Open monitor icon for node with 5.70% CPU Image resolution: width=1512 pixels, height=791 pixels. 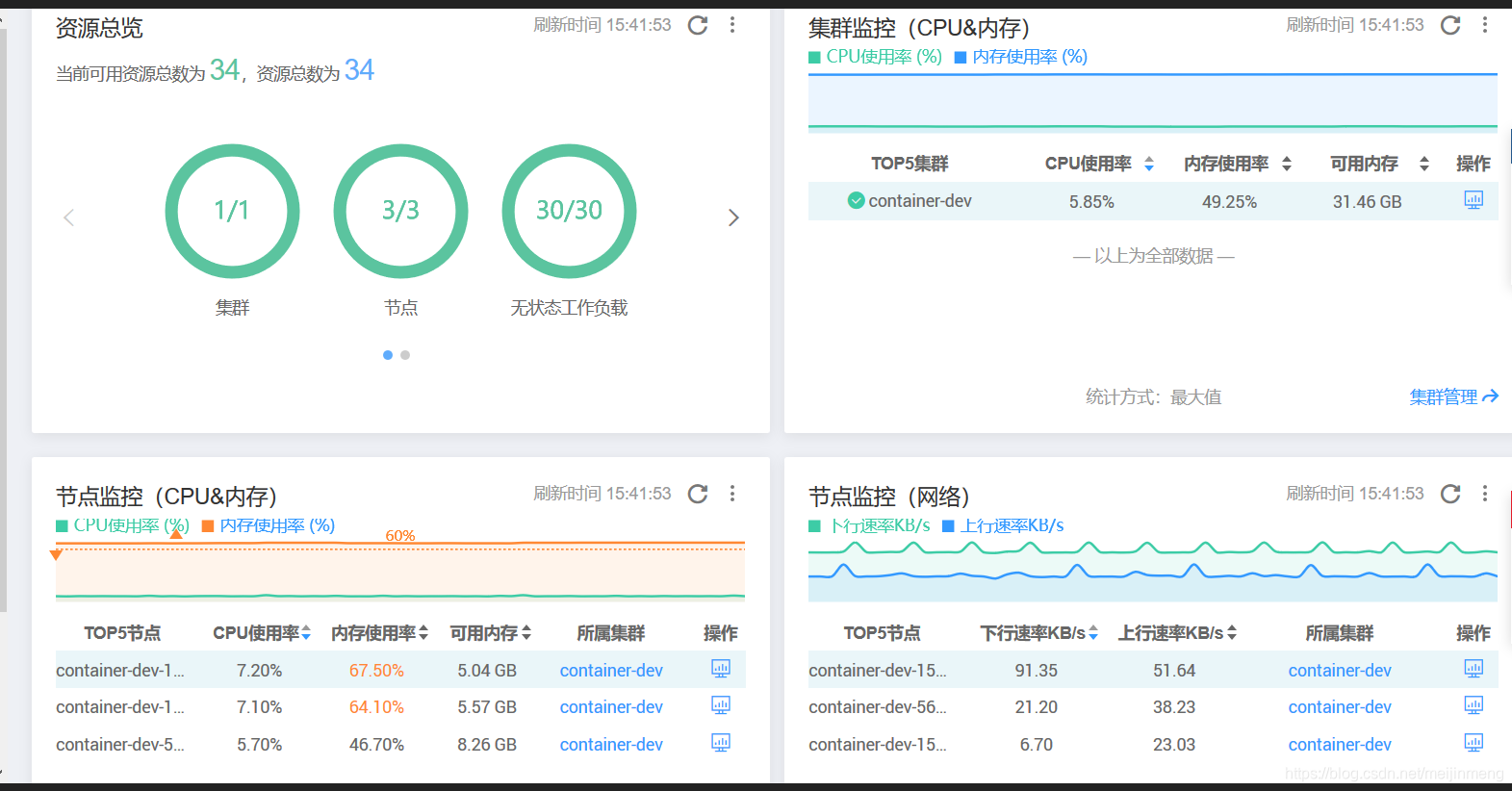(721, 743)
